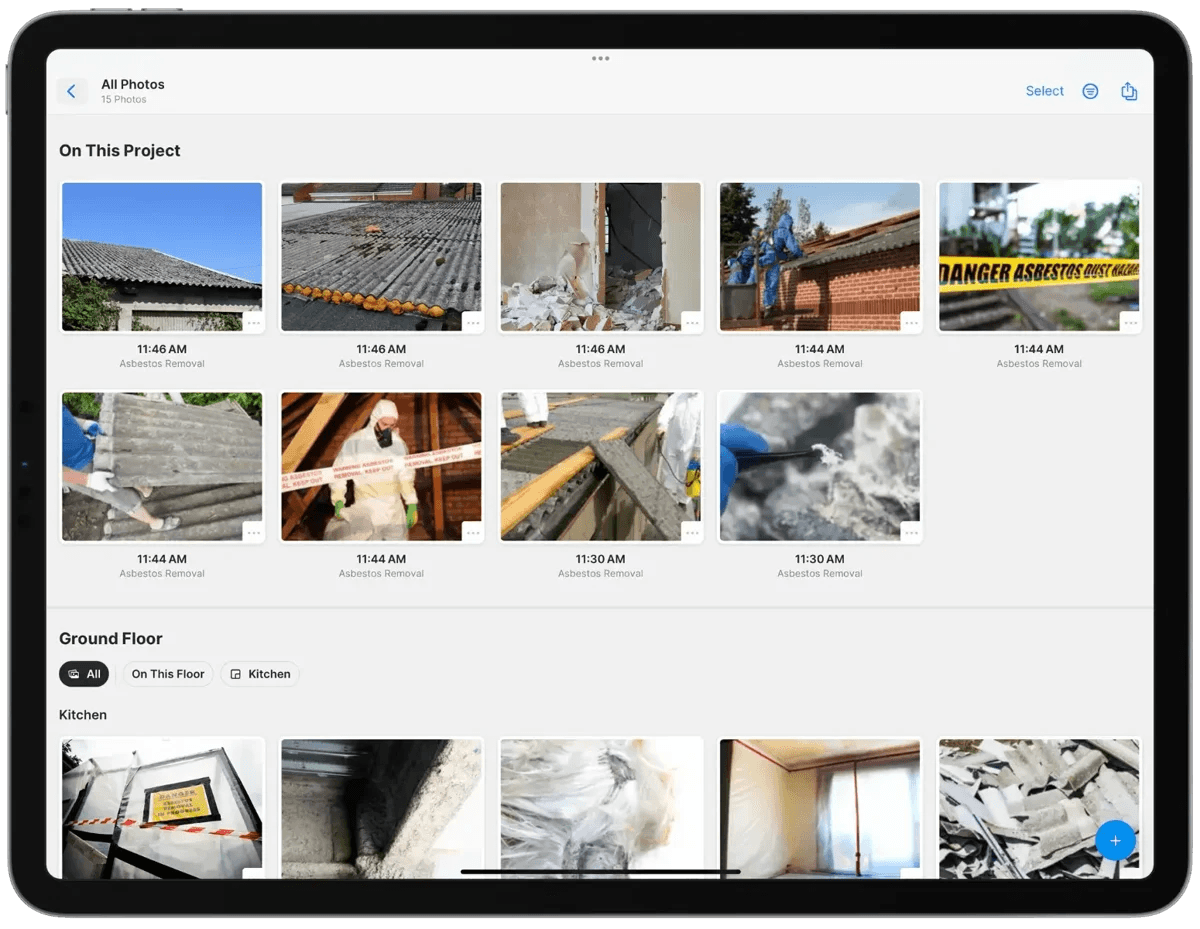
Task: Open the Kitchen photo of plastic sheeting wrap
Action: pyautogui.click(x=600, y=808)
